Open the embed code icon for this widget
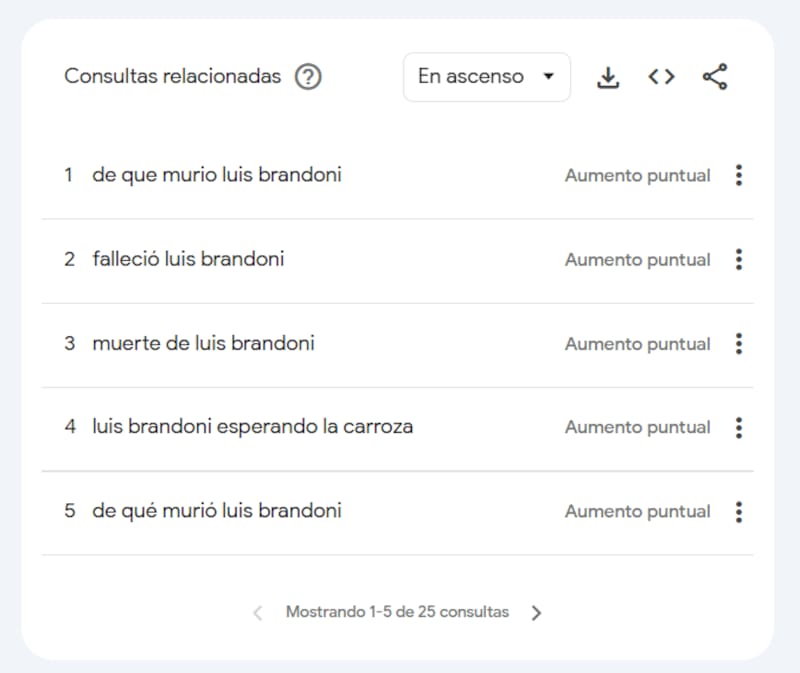800x673 pixels. tap(661, 76)
